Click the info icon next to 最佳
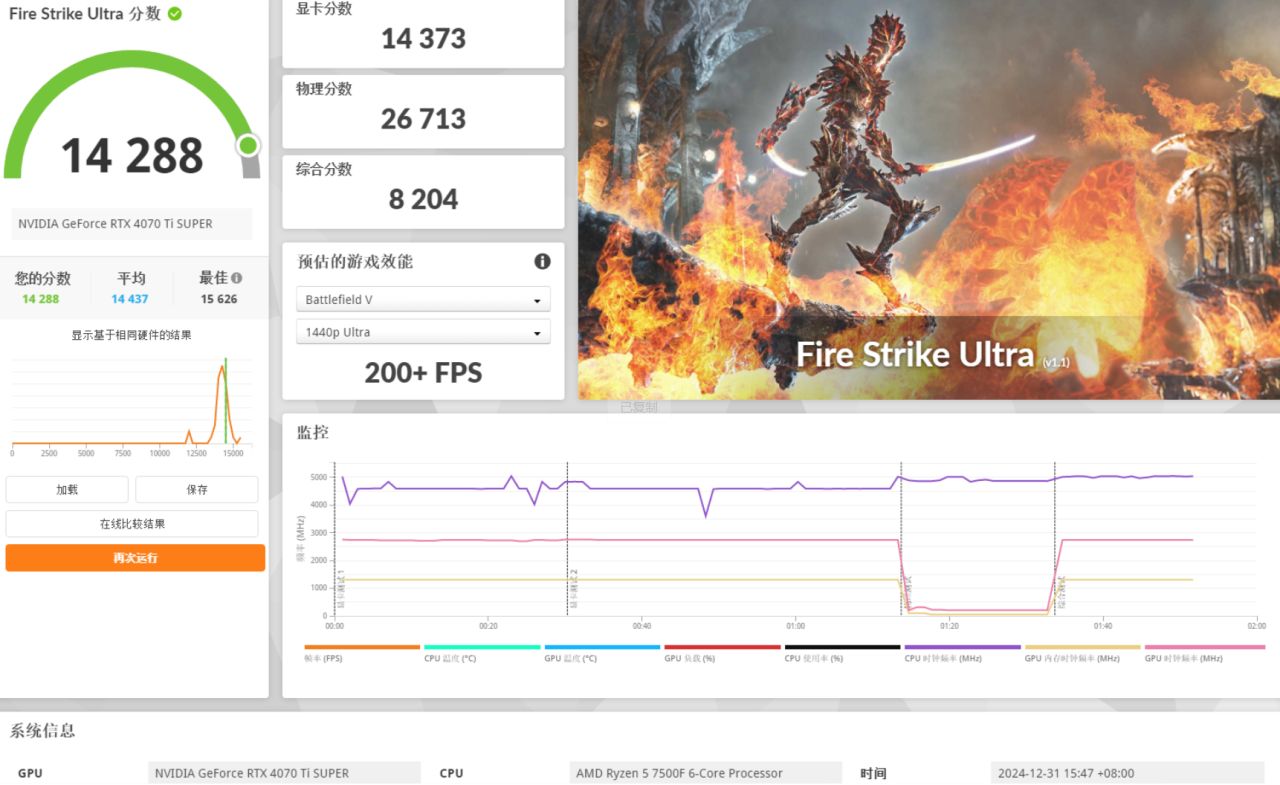The image size is (1280, 785). (x=236, y=278)
